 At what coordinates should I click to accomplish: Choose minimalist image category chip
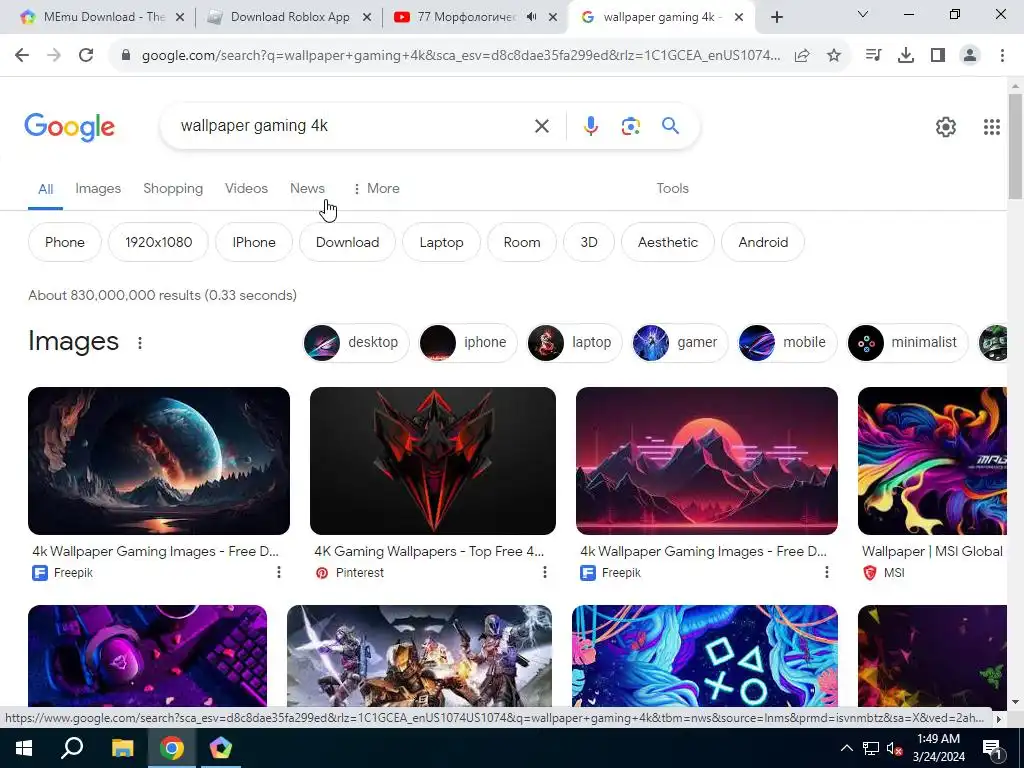click(908, 342)
